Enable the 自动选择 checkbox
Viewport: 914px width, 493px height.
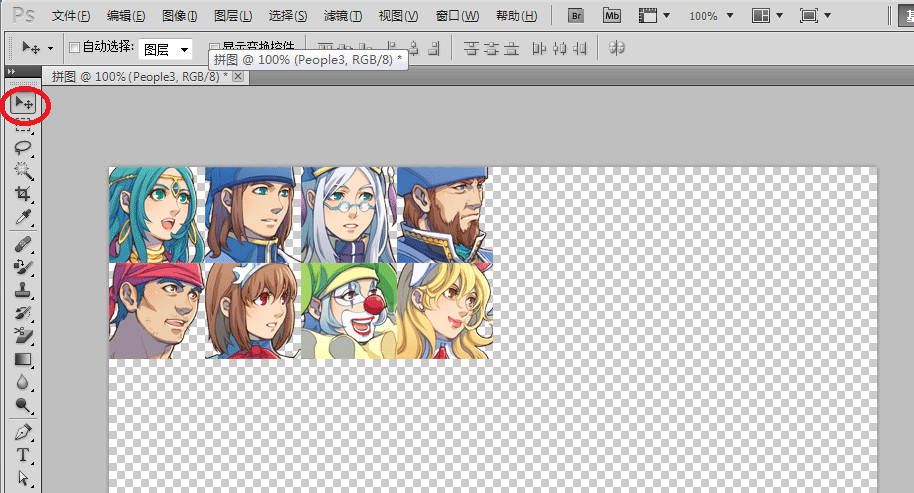click(73, 47)
